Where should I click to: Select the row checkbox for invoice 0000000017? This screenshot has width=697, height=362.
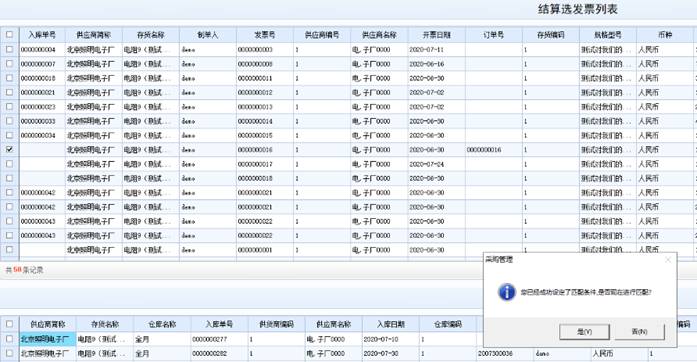[x=9, y=164]
